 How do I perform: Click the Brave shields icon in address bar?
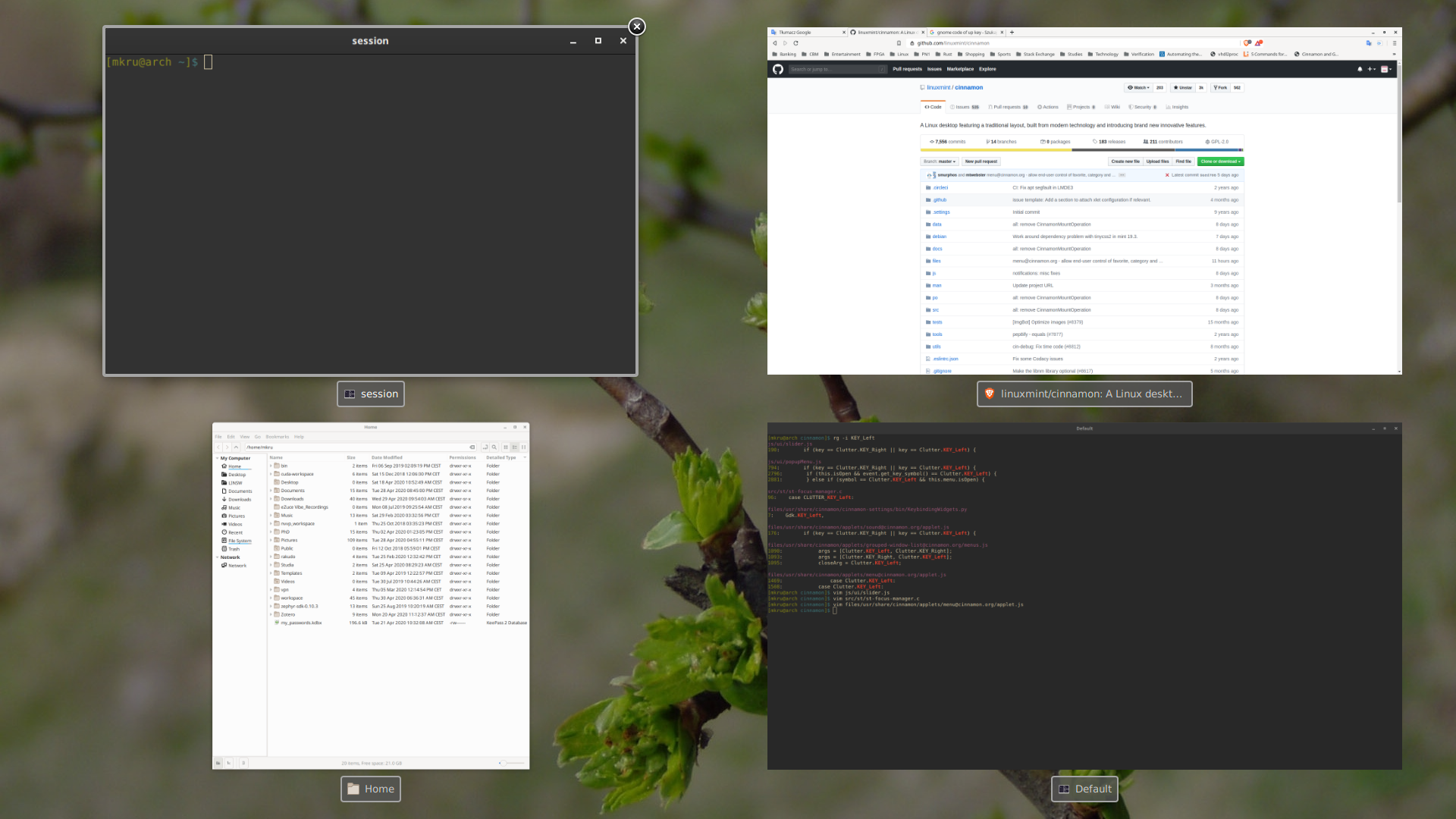[1247, 43]
